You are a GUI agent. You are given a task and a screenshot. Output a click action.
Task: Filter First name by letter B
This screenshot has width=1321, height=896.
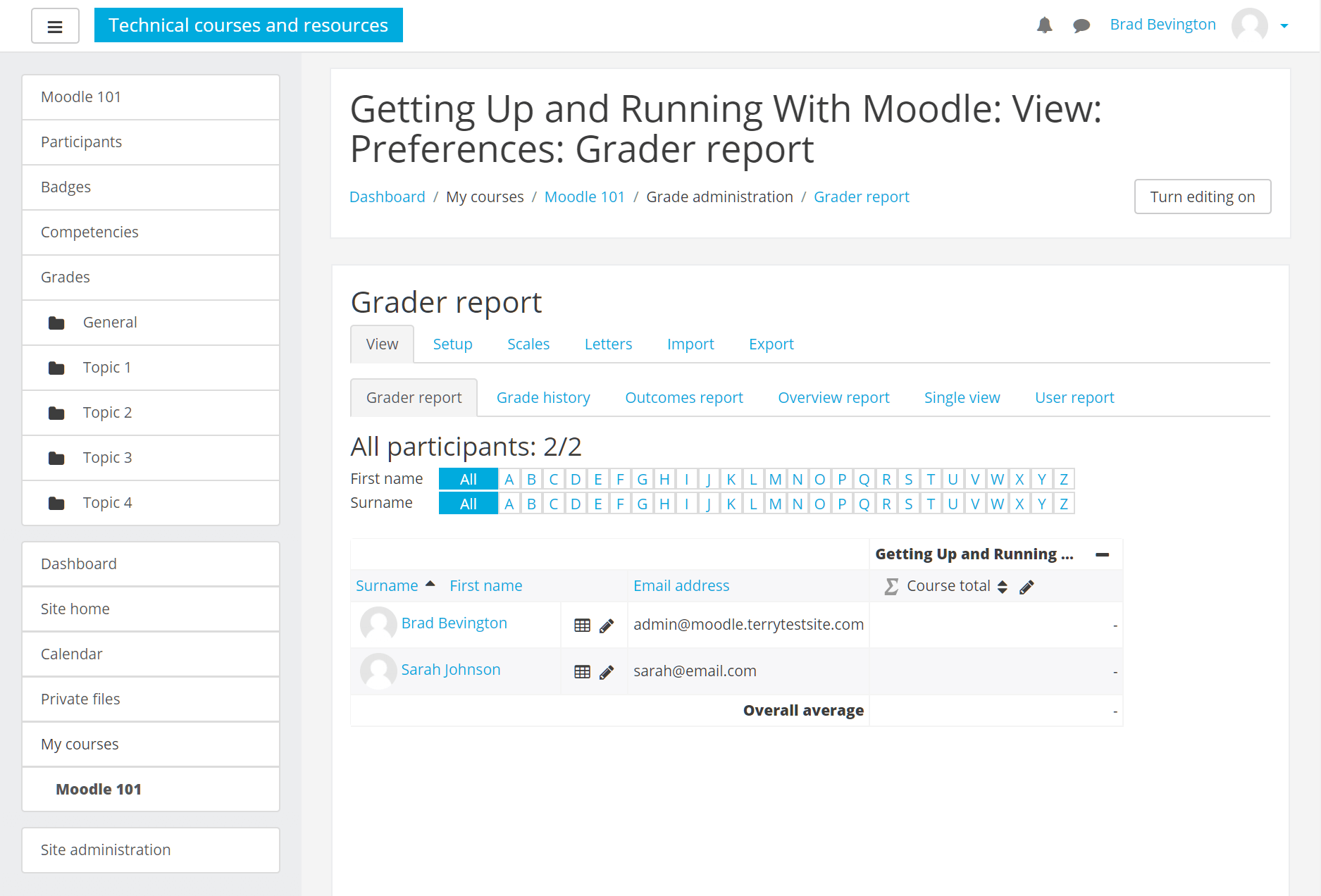coord(531,479)
